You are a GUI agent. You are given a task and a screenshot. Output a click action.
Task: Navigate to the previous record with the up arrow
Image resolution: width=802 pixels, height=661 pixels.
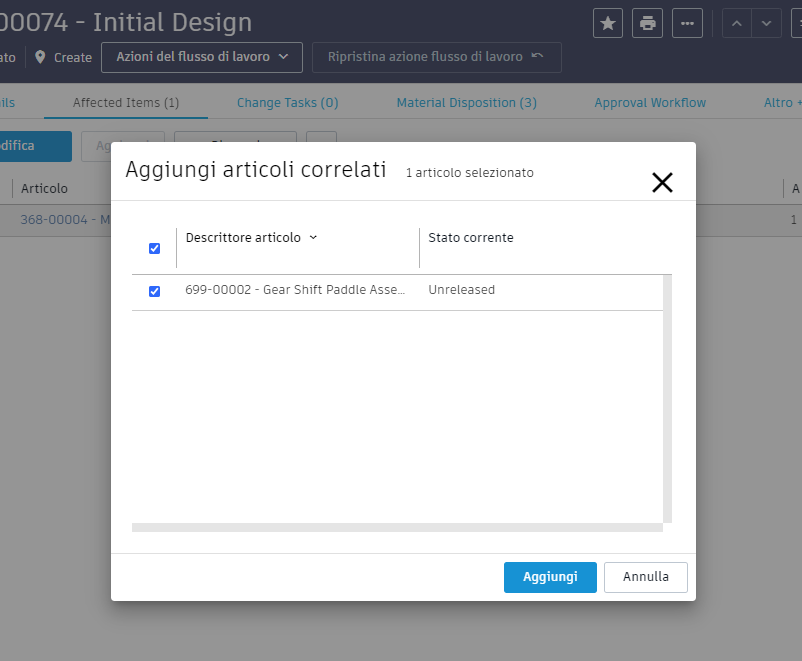[x=739, y=22]
